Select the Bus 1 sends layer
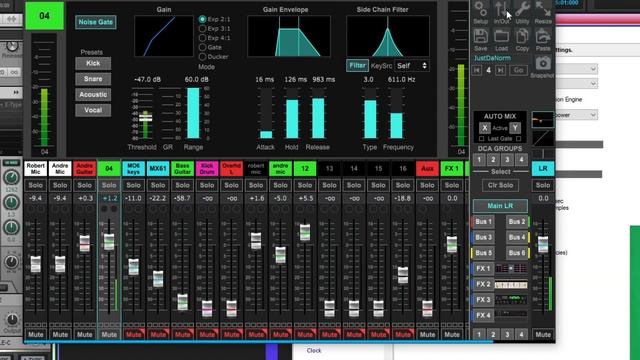 point(483,222)
